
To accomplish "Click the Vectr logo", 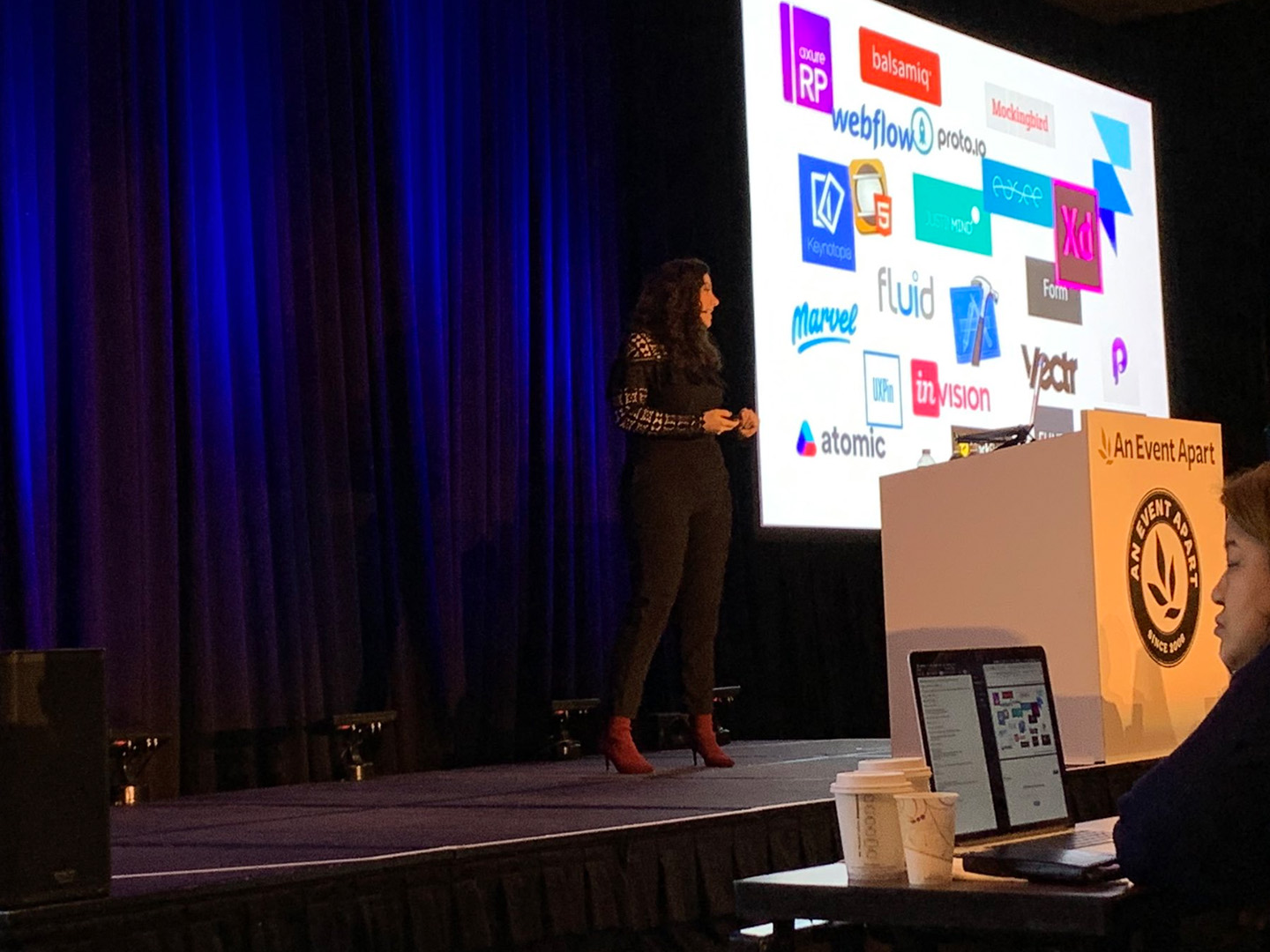I will click(1050, 368).
